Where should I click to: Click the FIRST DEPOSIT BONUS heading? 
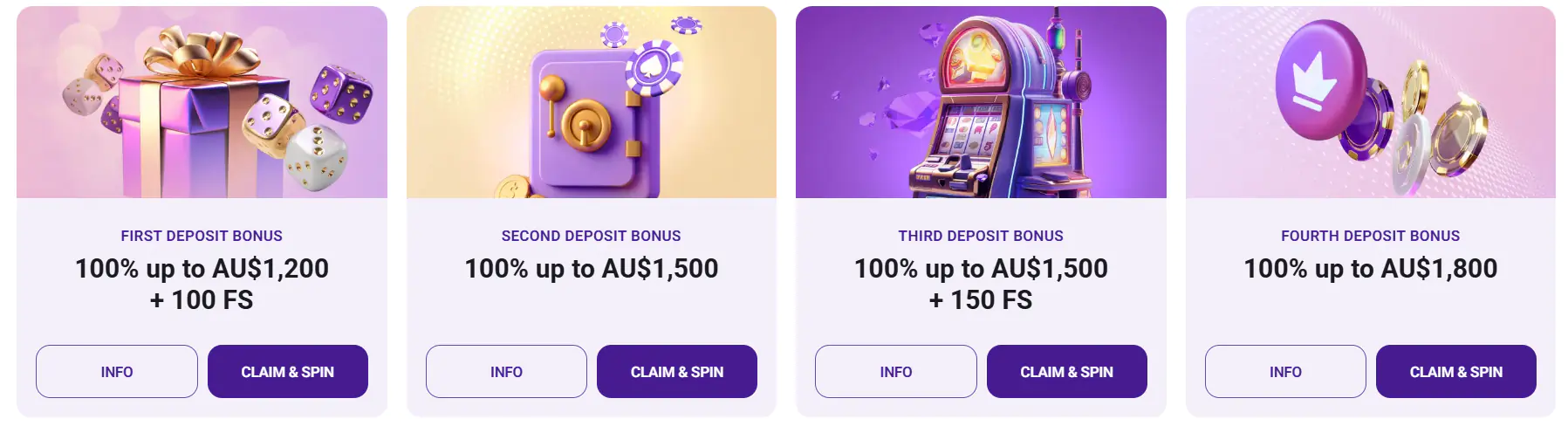[x=202, y=236]
